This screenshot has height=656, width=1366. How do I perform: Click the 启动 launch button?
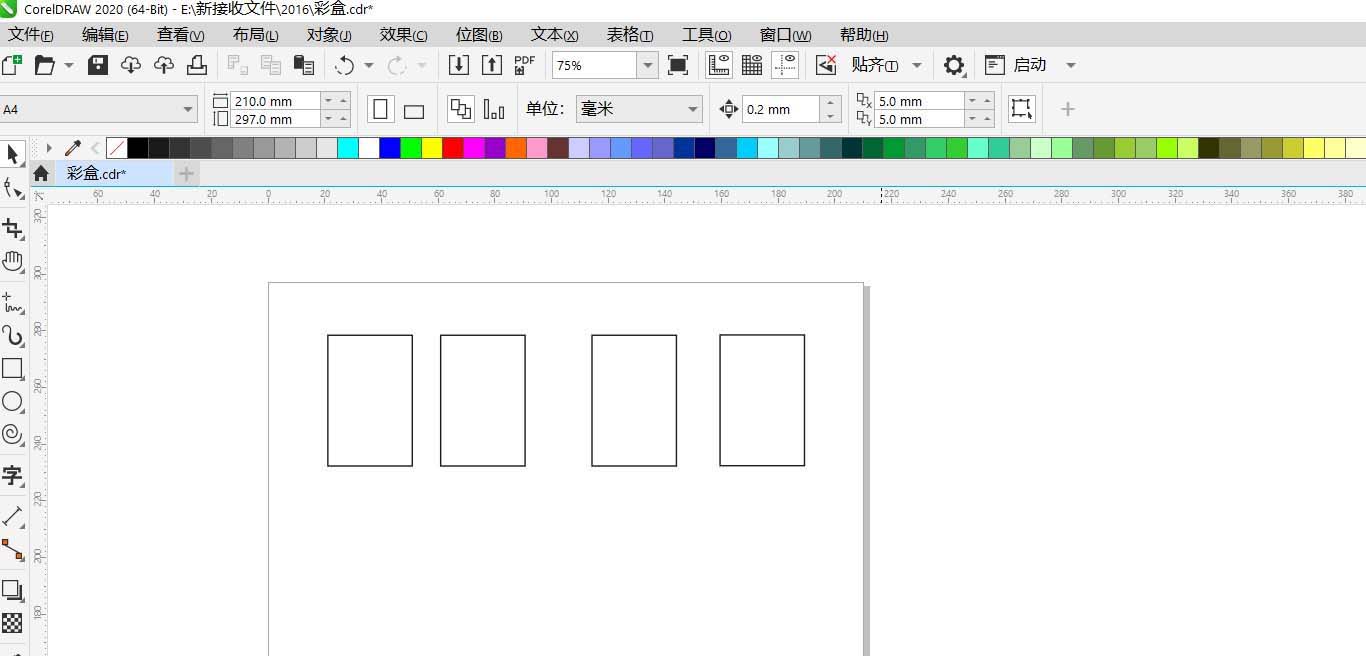click(1029, 65)
